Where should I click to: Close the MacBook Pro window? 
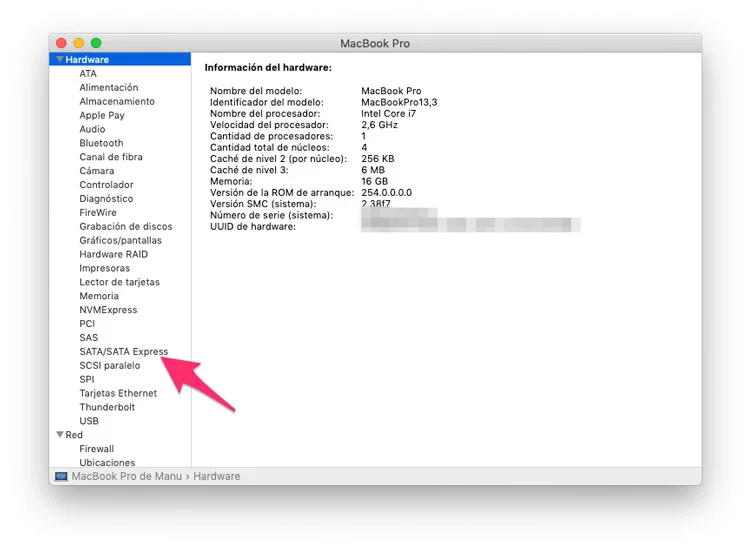61,43
